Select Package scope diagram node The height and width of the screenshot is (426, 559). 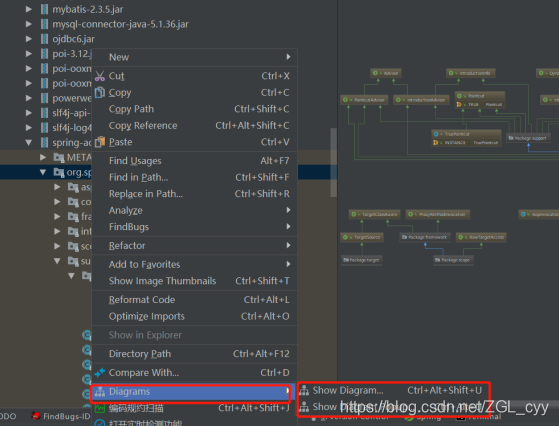pos(453,260)
